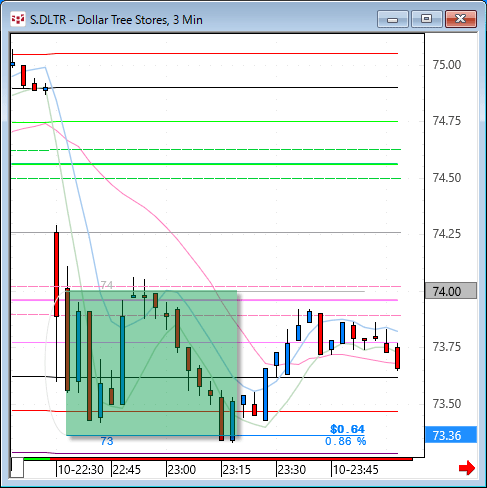Image resolution: width=487 pixels, height=488 pixels.
Task: Click the last red candle on the right
Action: tap(397, 358)
